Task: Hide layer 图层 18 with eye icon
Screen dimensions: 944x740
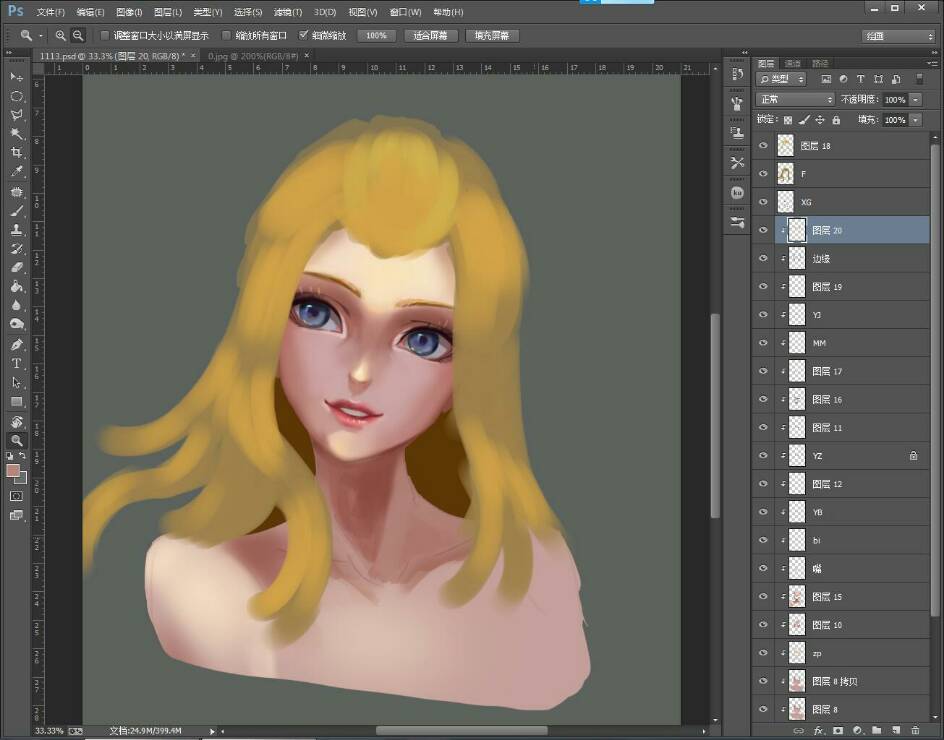Action: [x=763, y=146]
